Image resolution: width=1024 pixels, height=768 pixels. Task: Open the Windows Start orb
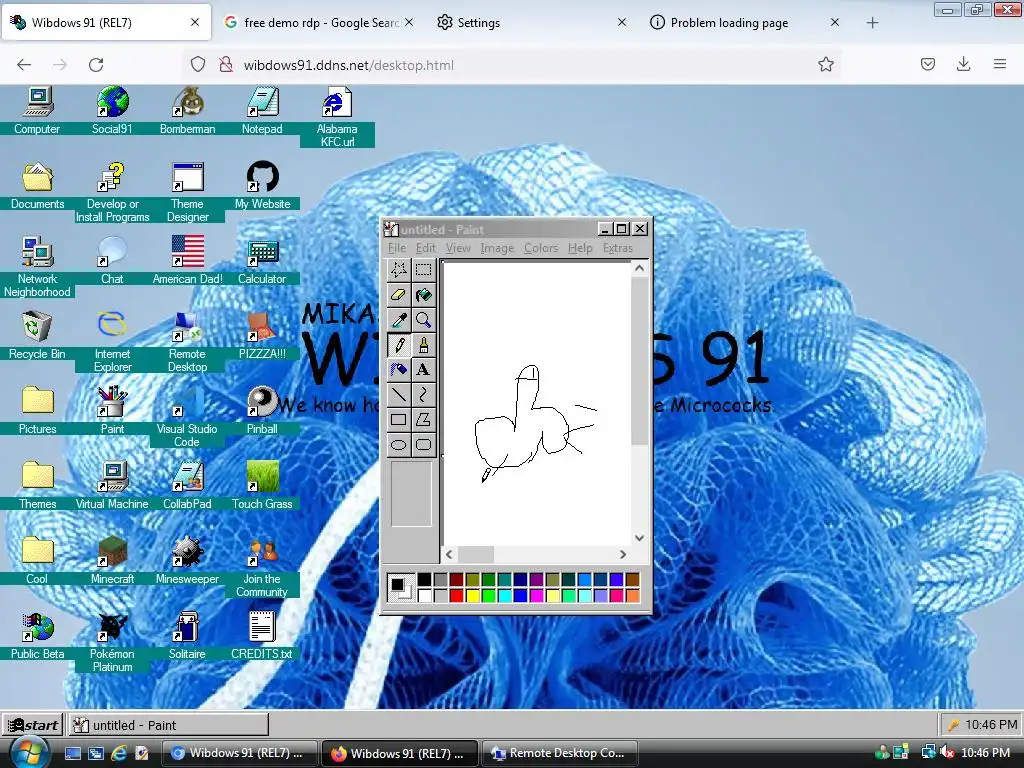point(29,754)
